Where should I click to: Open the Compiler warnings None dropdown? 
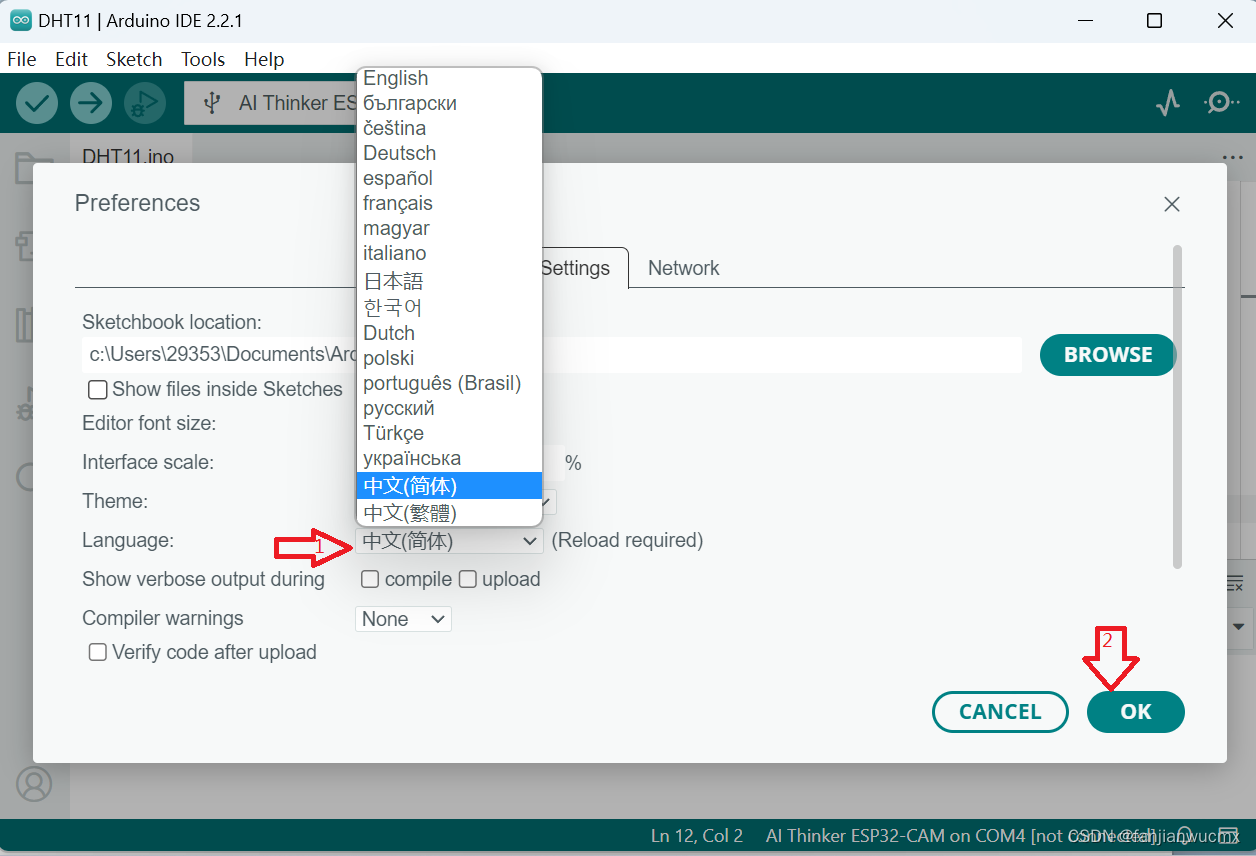(x=403, y=619)
